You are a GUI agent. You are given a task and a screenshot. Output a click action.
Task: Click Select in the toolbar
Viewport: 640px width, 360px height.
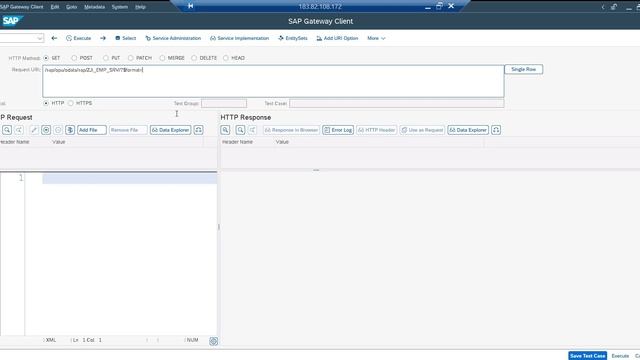(125, 38)
